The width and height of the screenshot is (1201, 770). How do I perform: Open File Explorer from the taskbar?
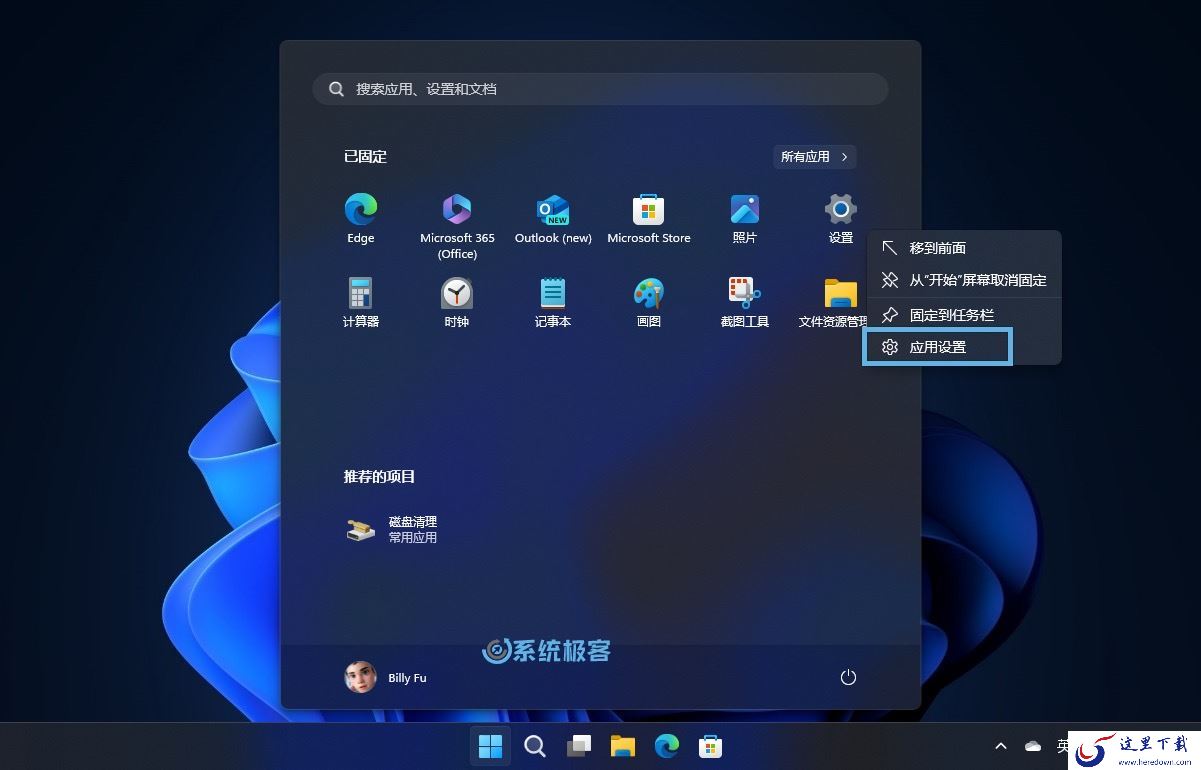click(623, 746)
